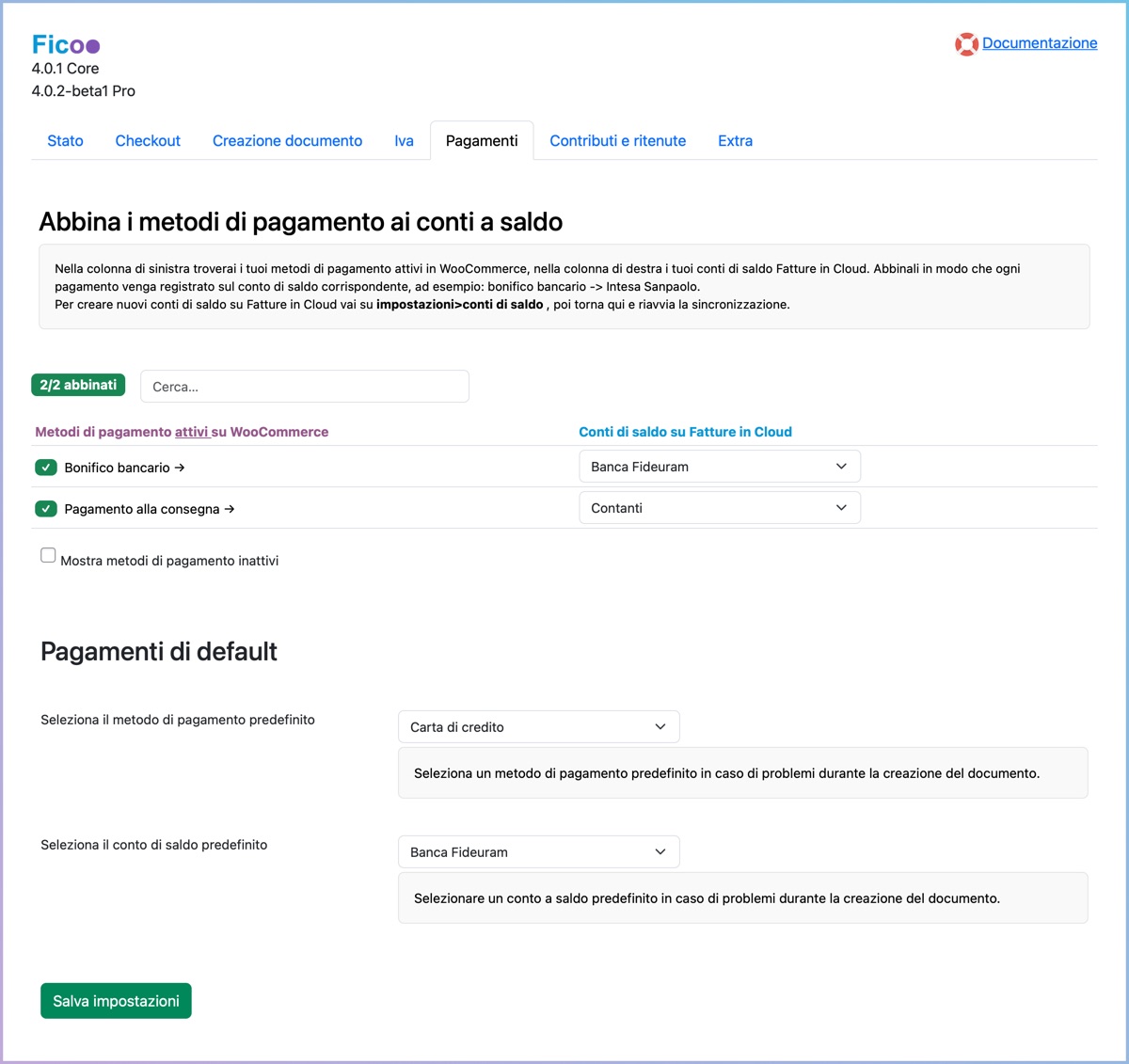
Task: Expand the Carta di credito dropdown
Action: tap(538, 727)
